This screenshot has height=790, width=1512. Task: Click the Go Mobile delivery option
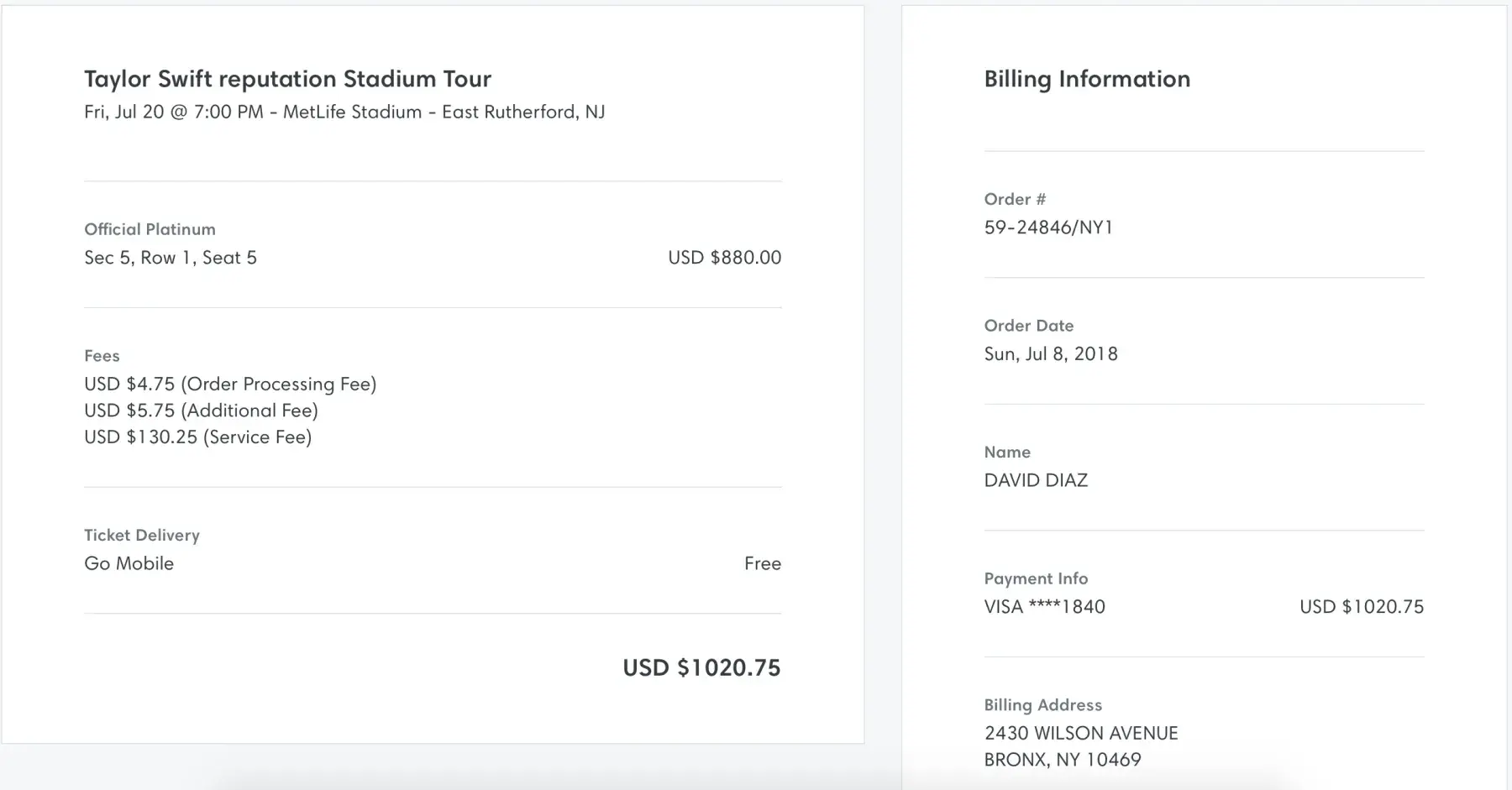(129, 564)
